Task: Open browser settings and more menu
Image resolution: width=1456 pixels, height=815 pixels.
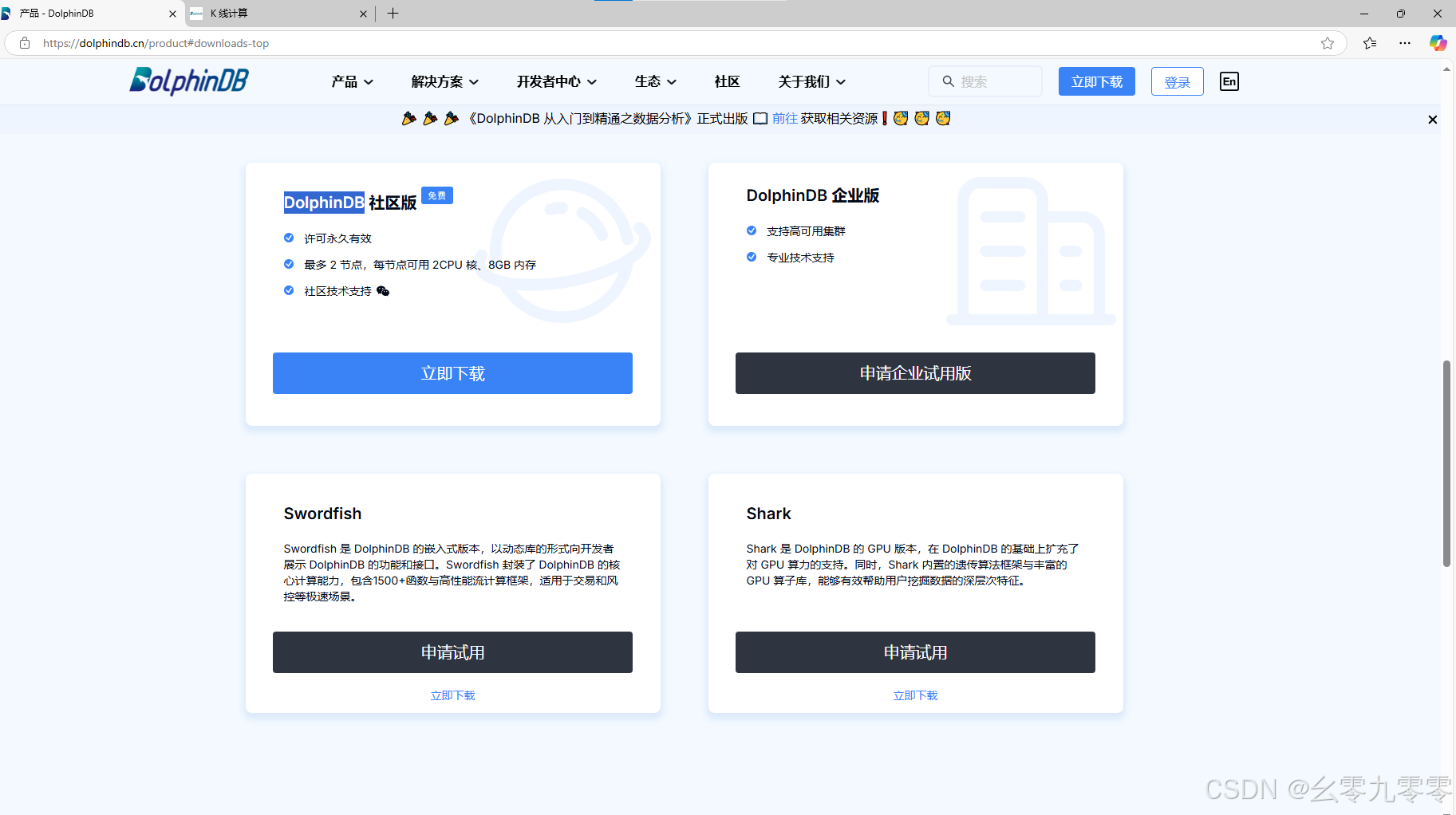Action: 1405,43
